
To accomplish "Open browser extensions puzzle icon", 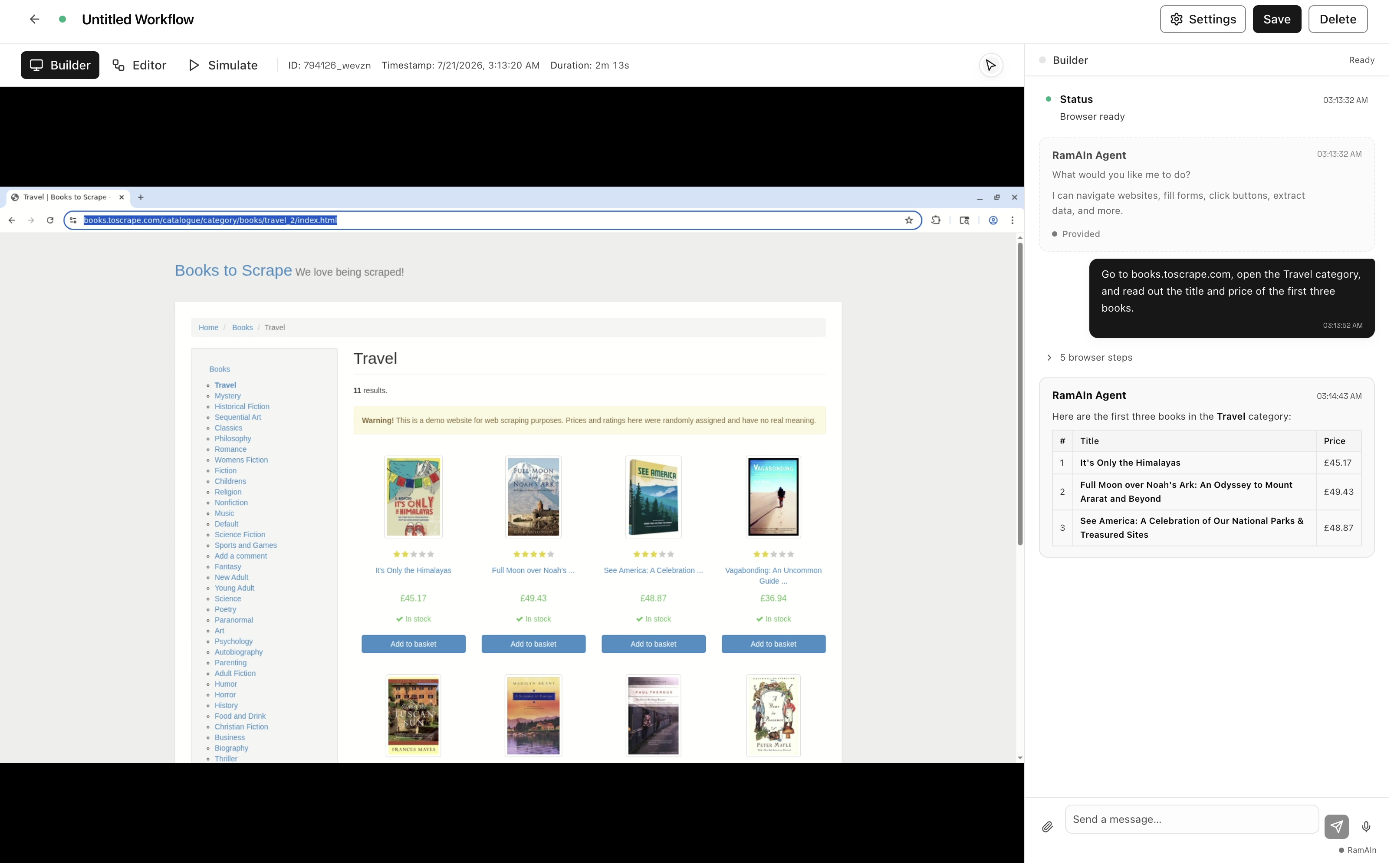I will coord(940,221).
